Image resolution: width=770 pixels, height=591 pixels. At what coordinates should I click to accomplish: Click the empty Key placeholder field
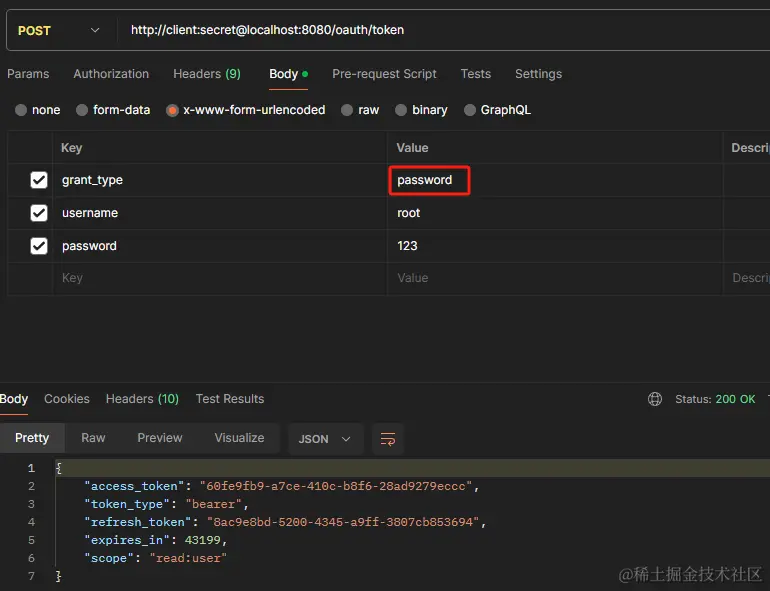220,278
